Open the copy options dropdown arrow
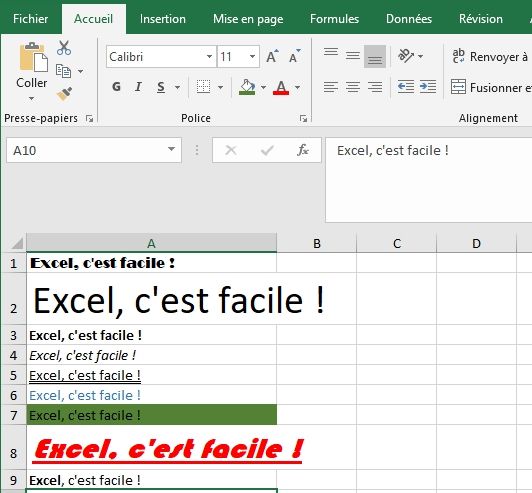 pos(80,71)
